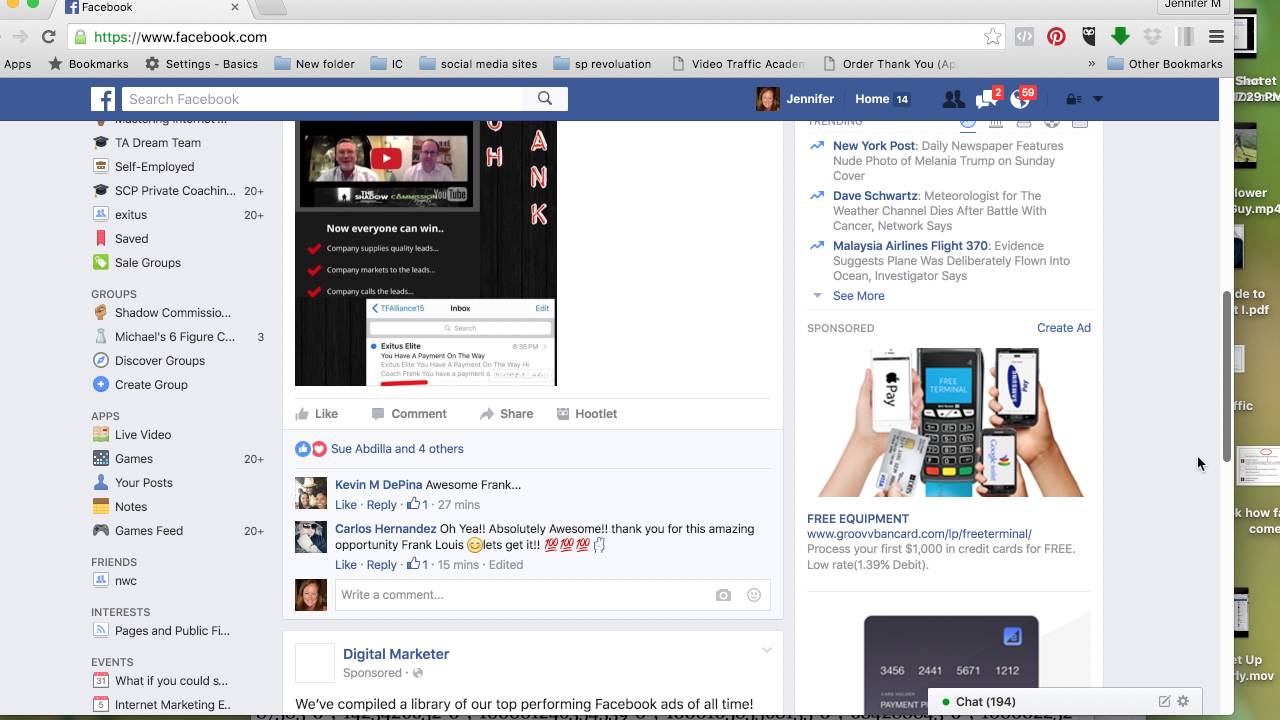Click the Facebook logo to go home

tap(103, 98)
